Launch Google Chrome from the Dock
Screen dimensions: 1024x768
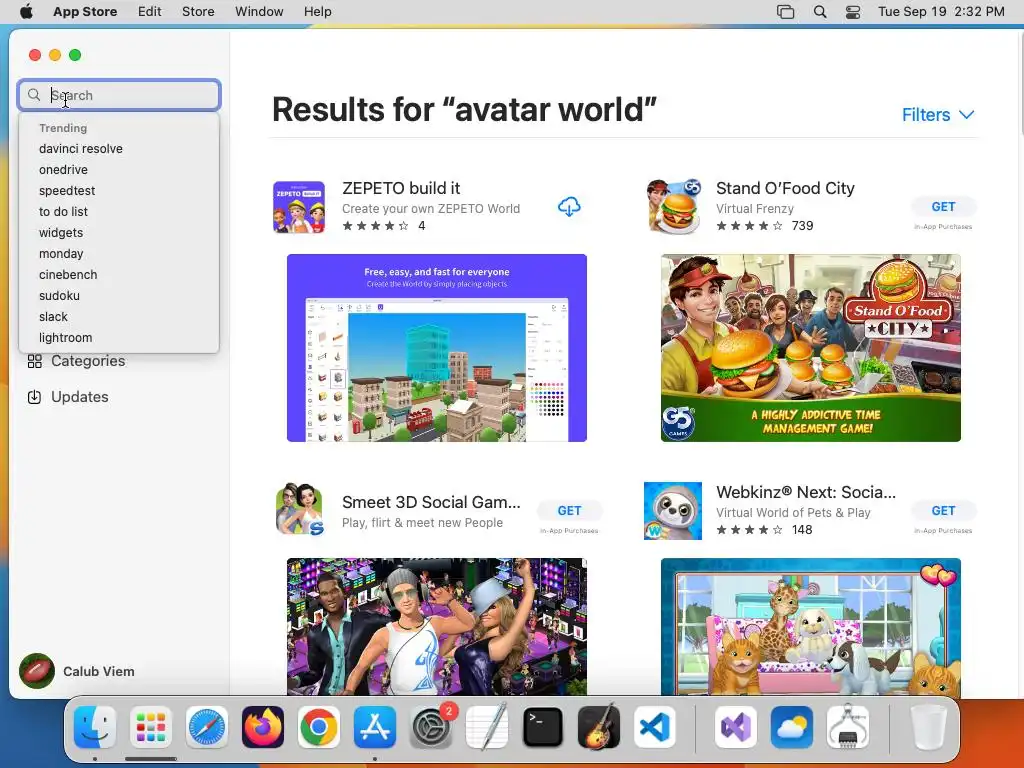[x=319, y=727]
